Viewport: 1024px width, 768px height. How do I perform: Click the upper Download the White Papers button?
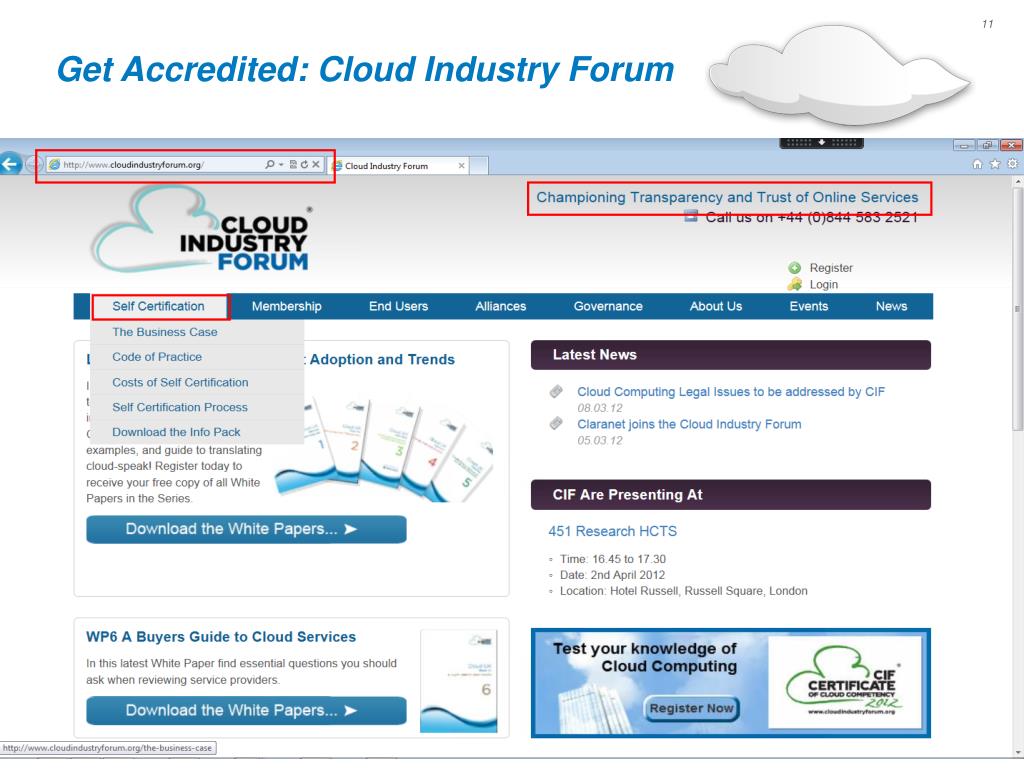click(246, 529)
